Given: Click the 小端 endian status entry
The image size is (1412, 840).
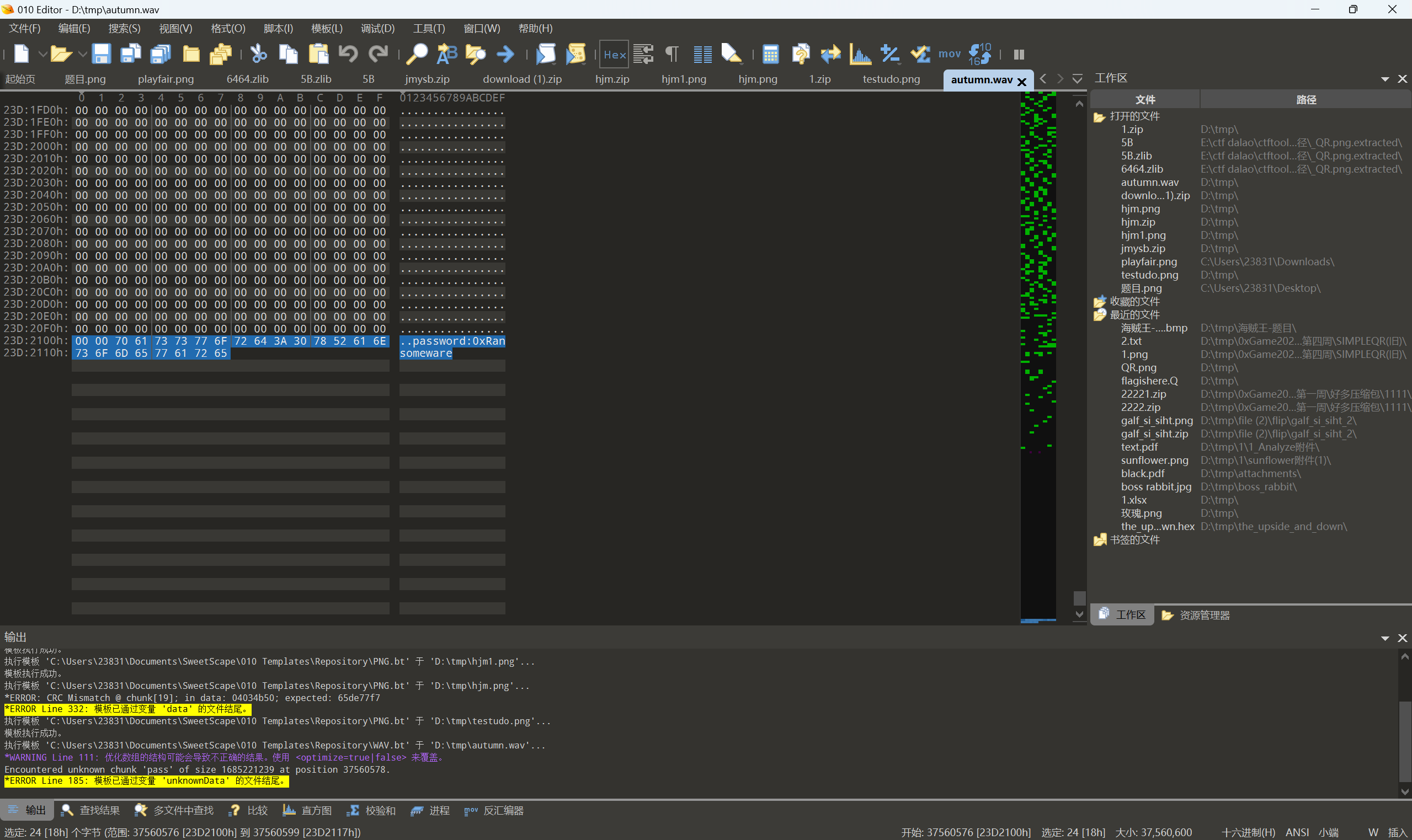Looking at the screenshot, I should click(x=1328, y=832).
